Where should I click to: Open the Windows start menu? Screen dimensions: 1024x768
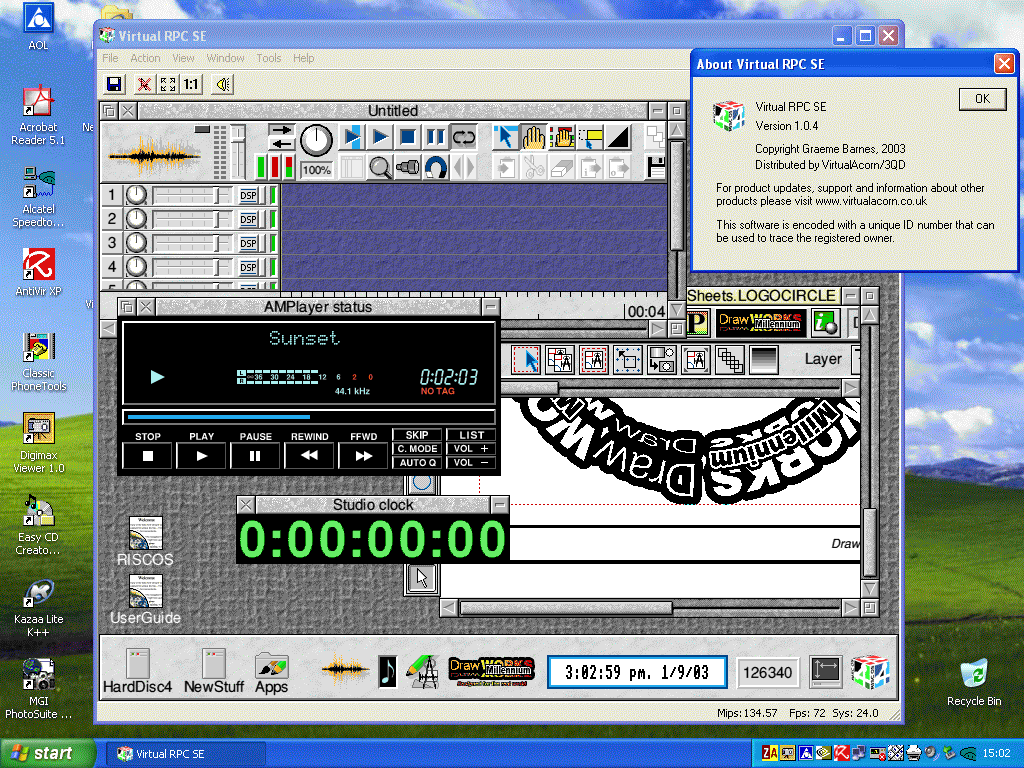(46, 753)
